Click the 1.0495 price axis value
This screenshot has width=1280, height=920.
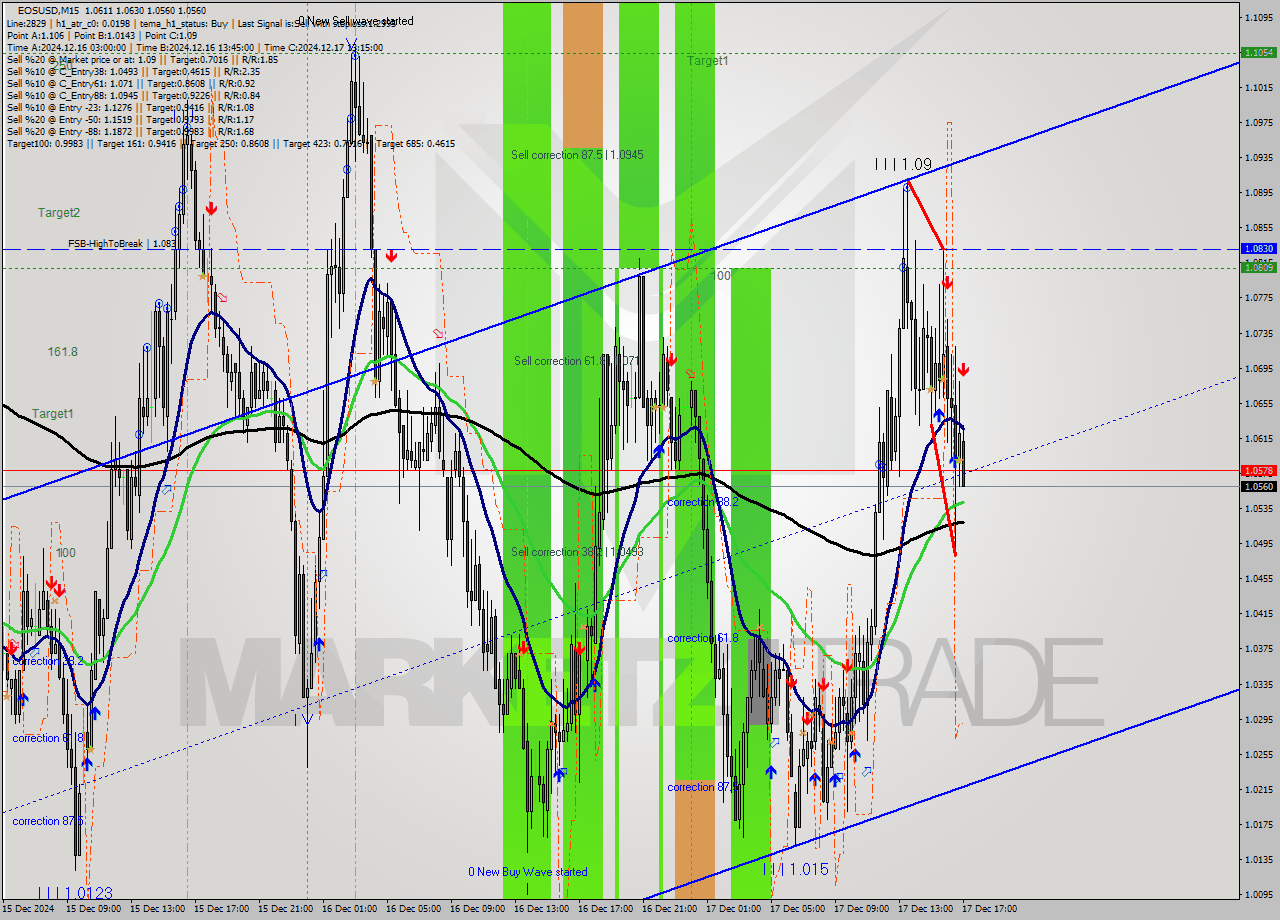1258,544
